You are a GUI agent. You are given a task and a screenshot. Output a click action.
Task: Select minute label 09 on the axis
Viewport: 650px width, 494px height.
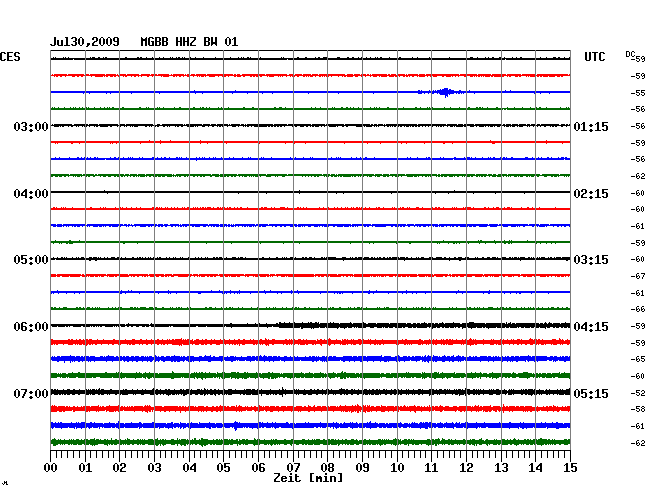coord(362,468)
